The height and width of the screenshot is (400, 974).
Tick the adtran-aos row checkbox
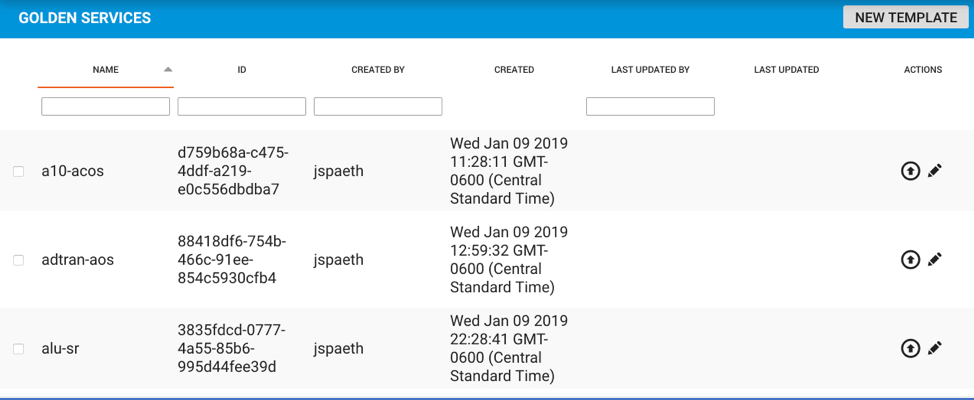click(x=18, y=261)
